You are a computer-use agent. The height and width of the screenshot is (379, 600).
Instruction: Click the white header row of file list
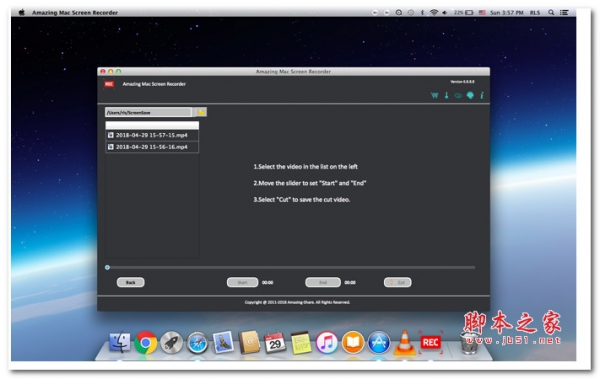(x=152, y=125)
